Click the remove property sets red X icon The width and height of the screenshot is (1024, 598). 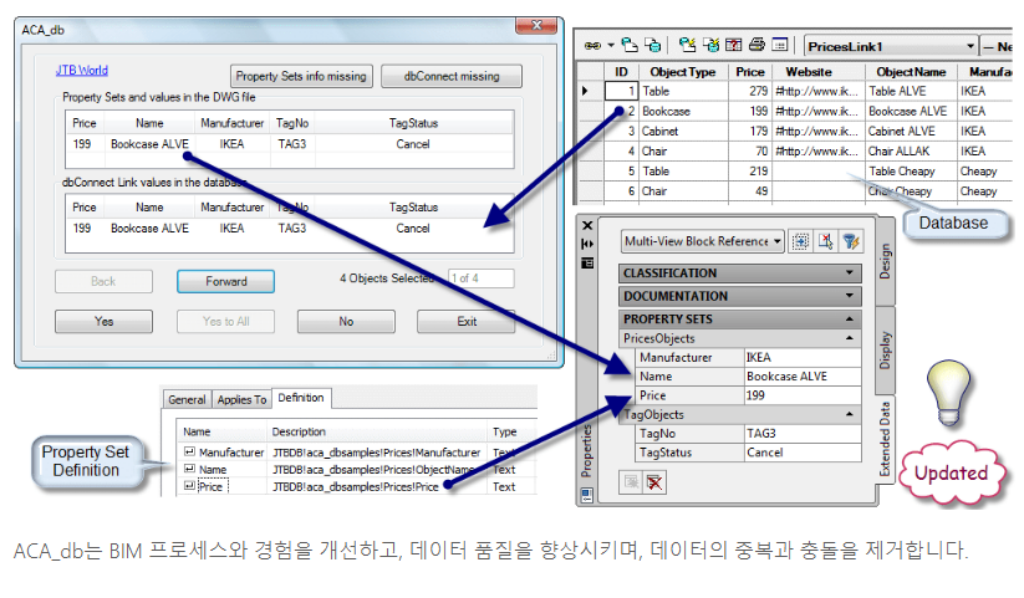click(x=655, y=483)
